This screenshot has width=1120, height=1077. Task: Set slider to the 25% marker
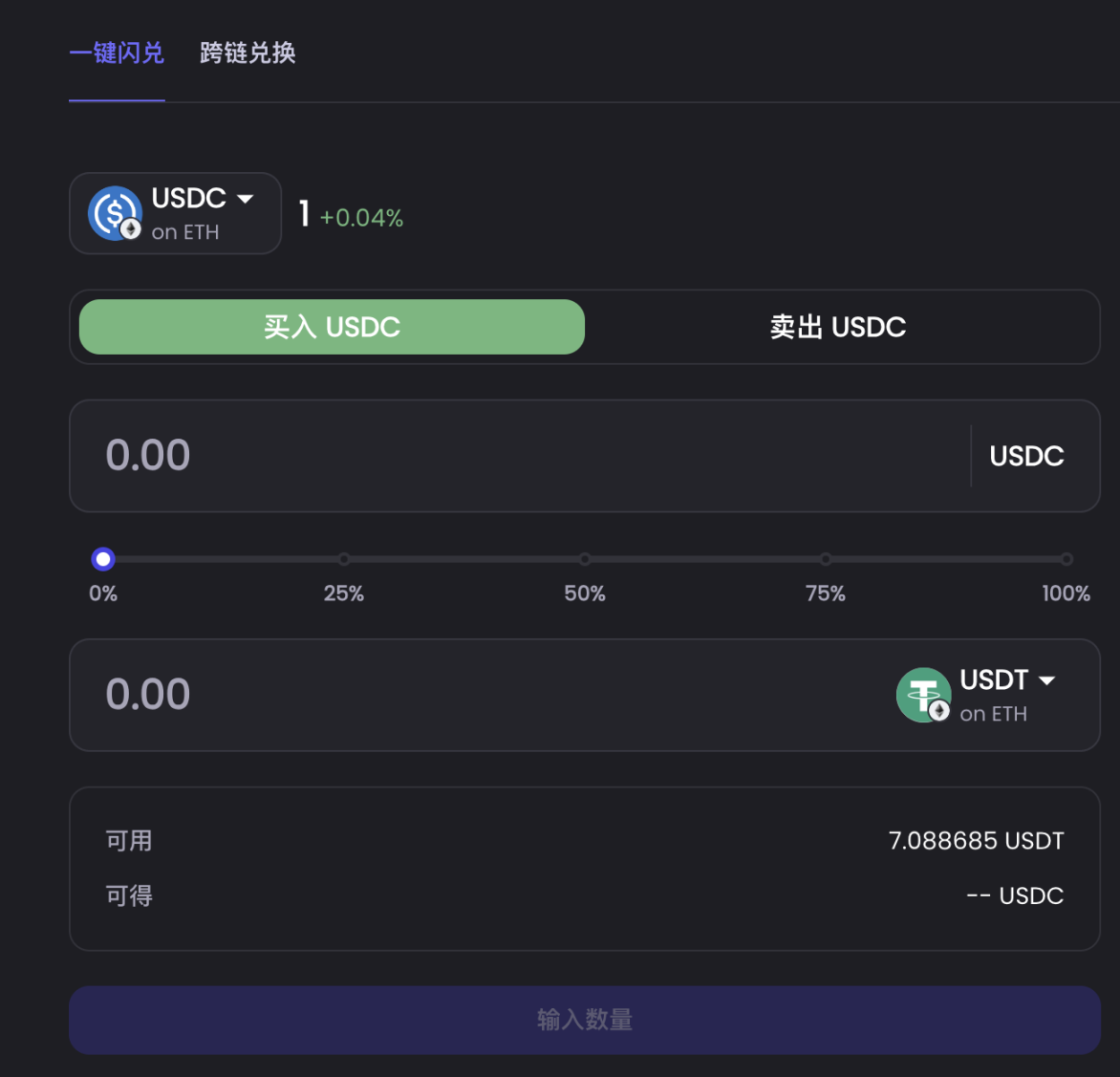pos(344,559)
